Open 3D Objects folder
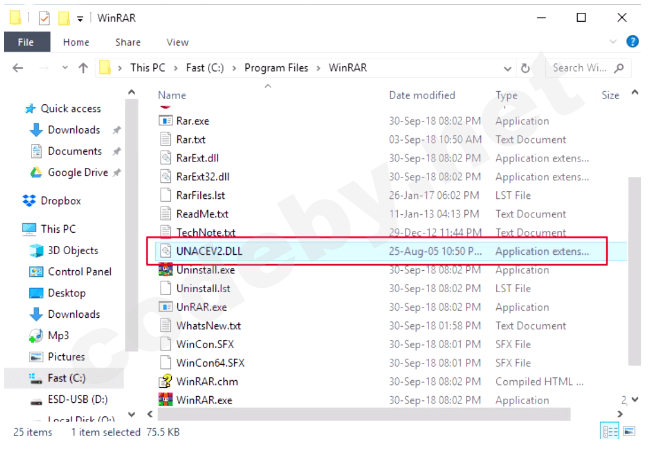 click(x=73, y=251)
